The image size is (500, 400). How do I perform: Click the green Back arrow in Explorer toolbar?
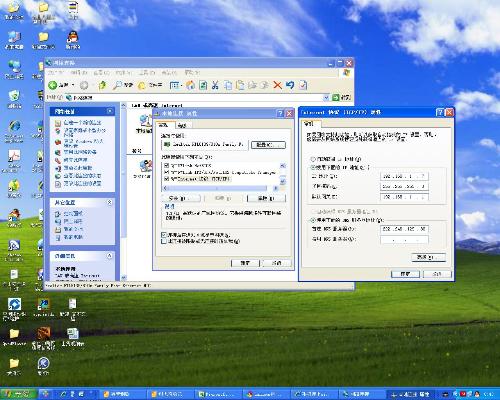[x=53, y=85]
